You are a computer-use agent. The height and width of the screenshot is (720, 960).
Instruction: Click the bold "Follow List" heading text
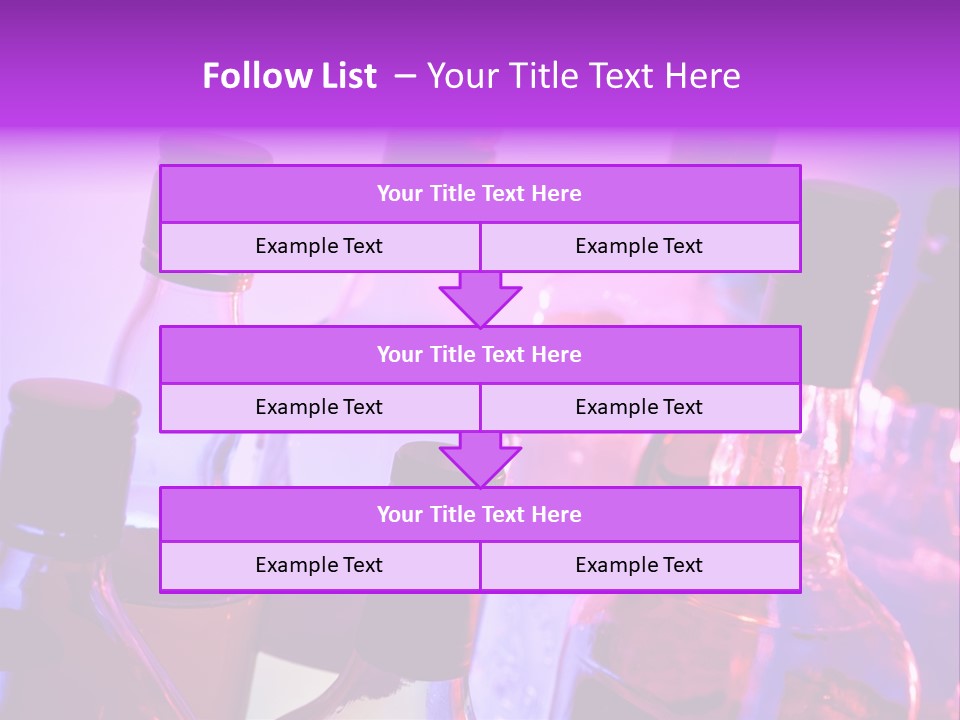point(290,76)
